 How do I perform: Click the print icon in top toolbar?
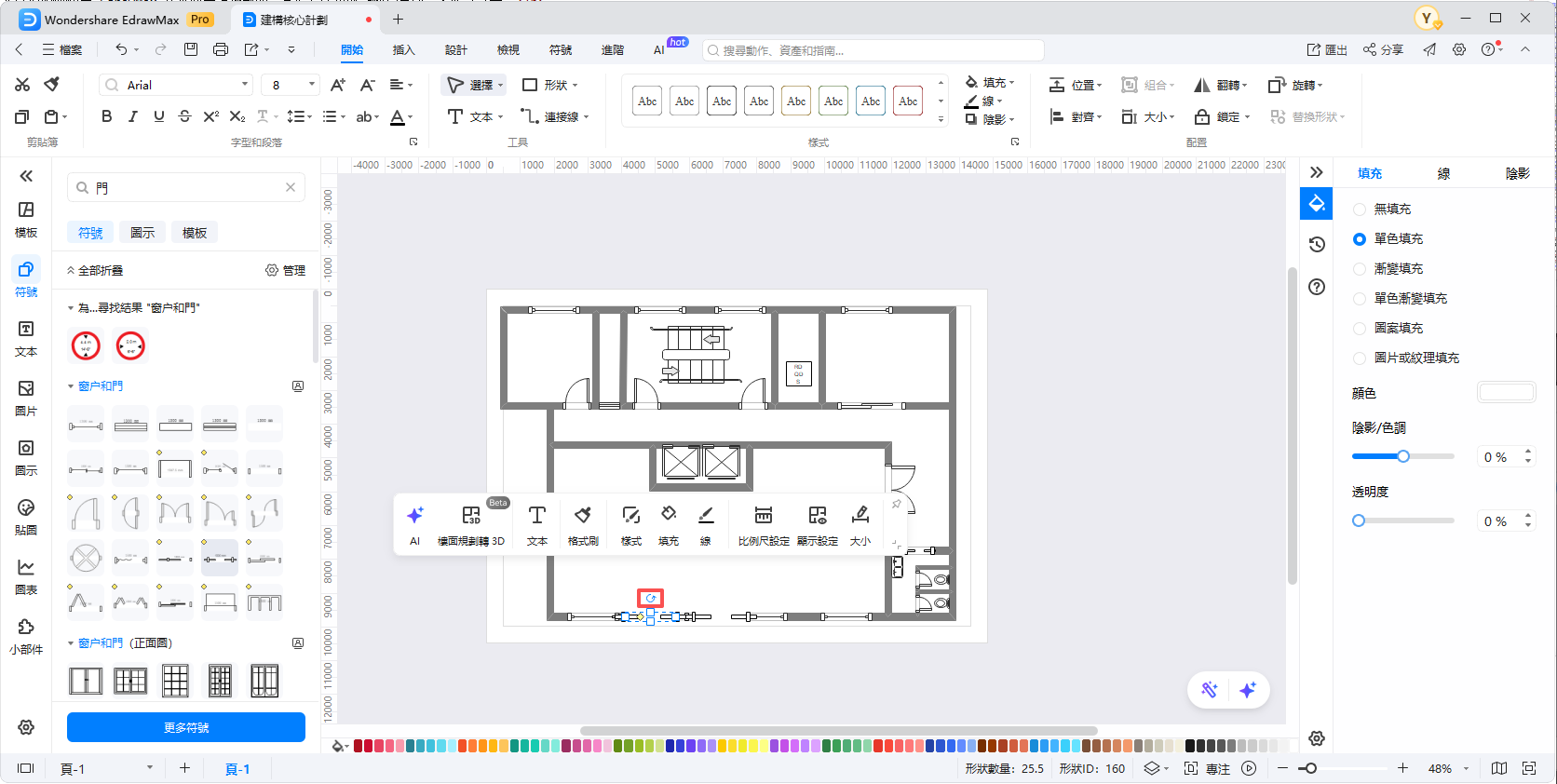[x=221, y=49]
